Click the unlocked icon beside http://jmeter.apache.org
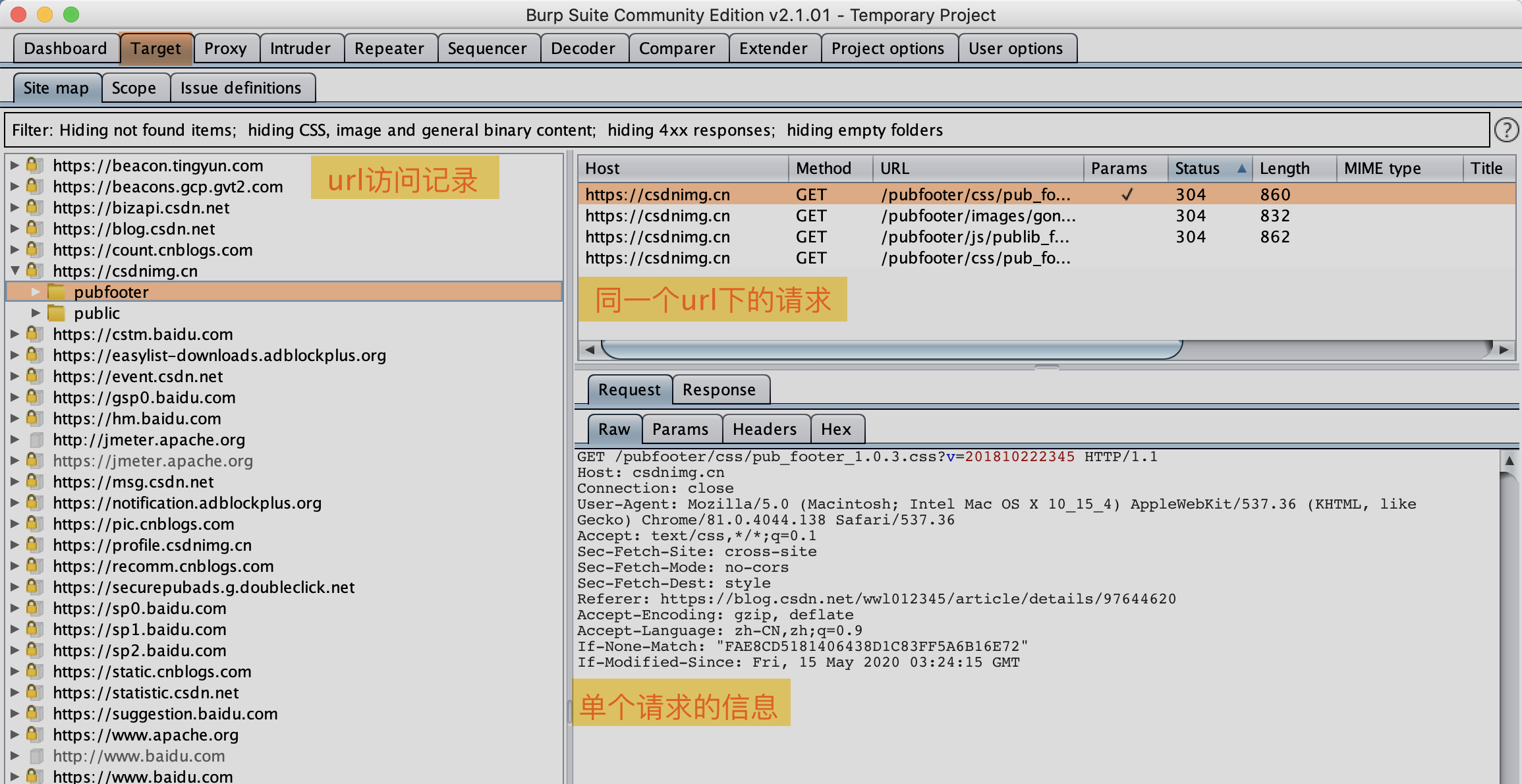Image resolution: width=1522 pixels, height=784 pixels. (36, 439)
